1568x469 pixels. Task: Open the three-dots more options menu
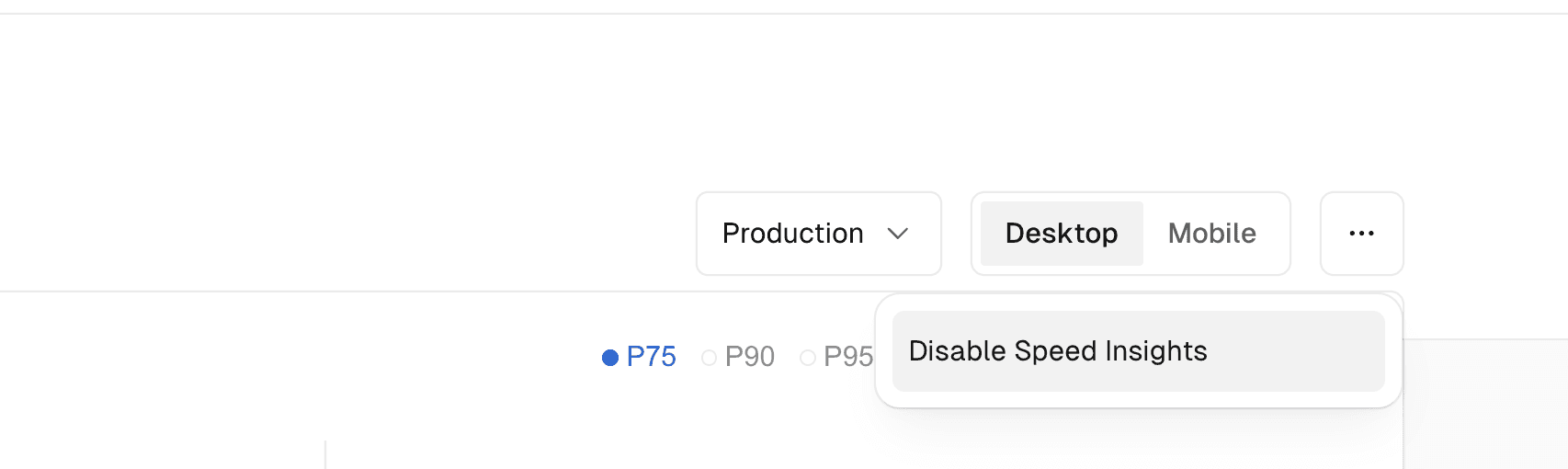(1361, 234)
